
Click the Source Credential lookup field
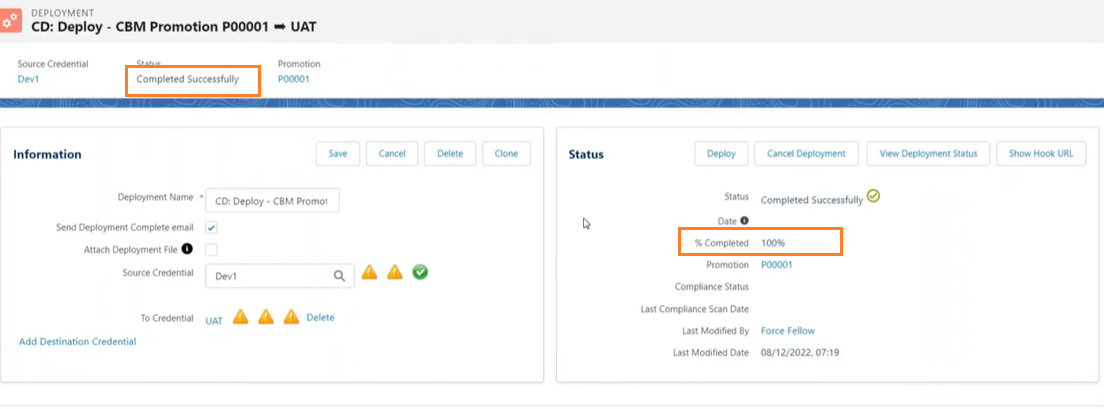point(280,276)
